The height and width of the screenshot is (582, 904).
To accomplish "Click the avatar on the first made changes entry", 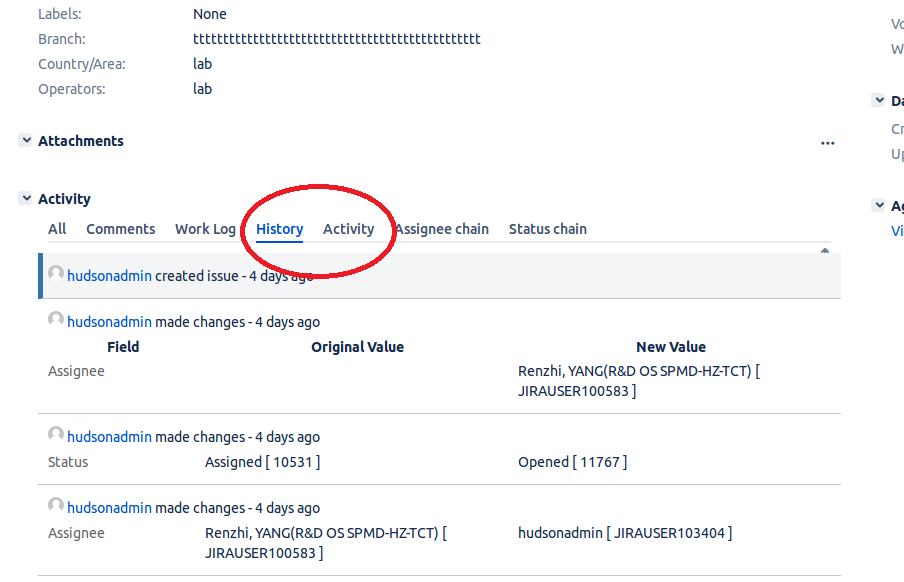I will click(x=55, y=318).
